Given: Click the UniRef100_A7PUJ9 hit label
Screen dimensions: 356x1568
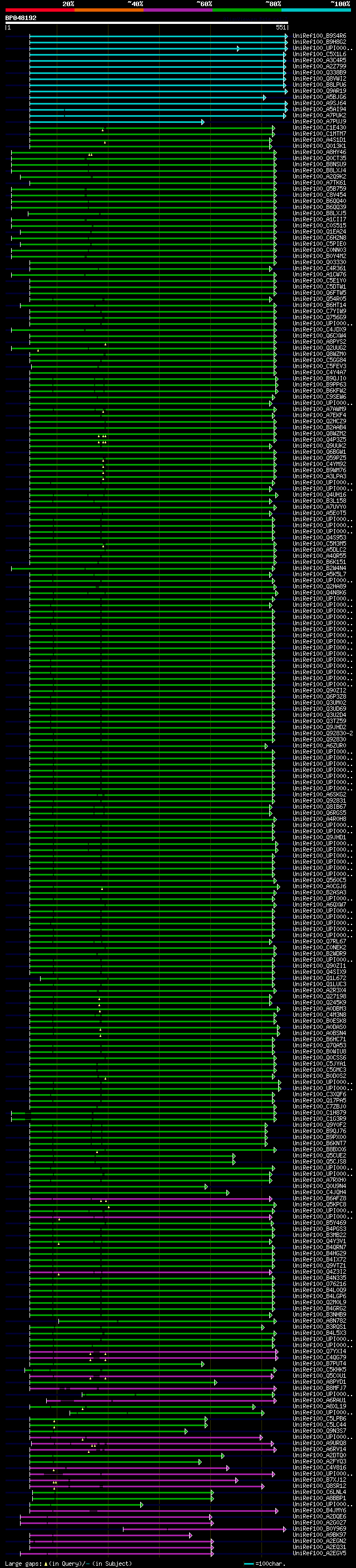Looking at the screenshot, I should [x=319, y=121].
